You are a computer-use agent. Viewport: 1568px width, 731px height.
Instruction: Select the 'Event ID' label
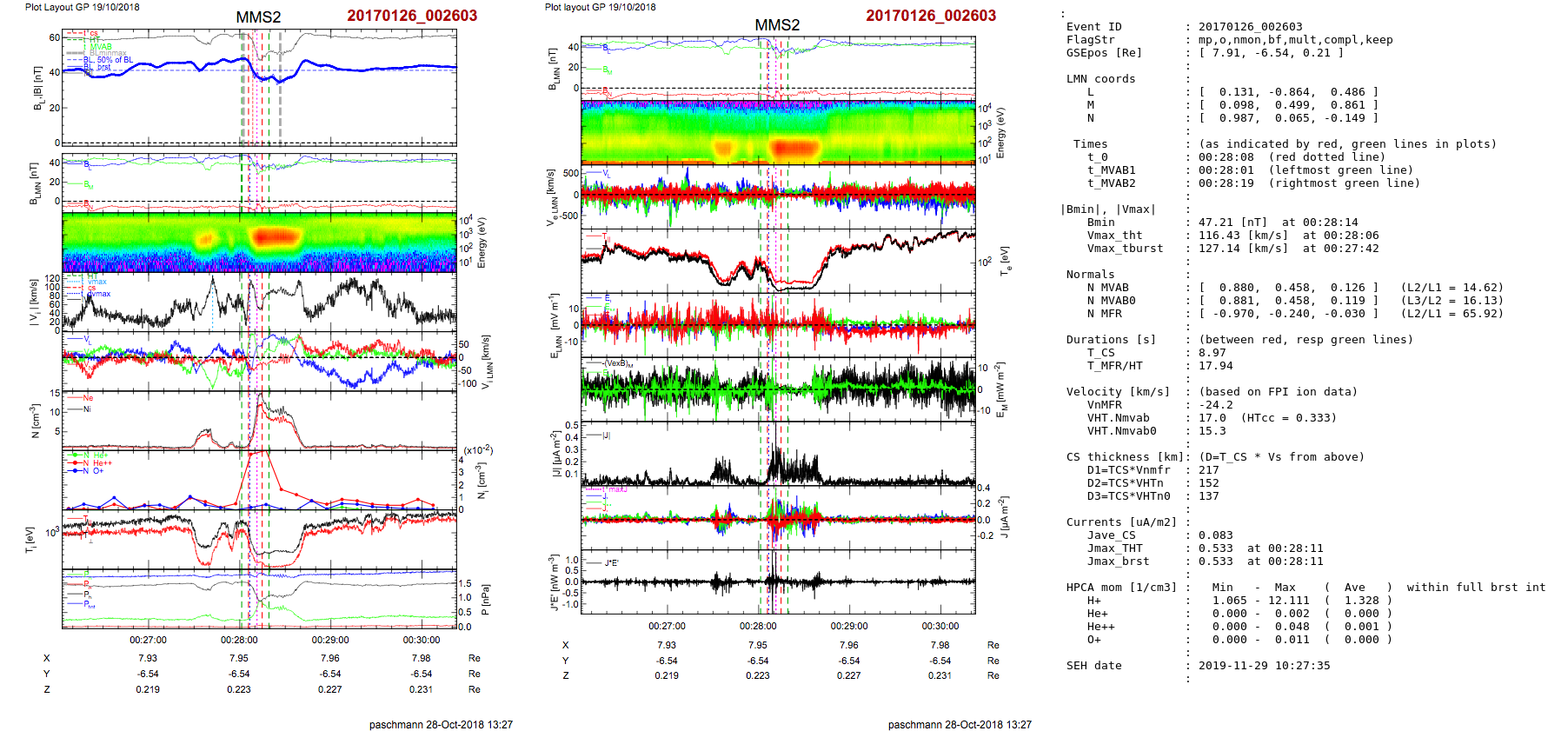[x=1093, y=27]
